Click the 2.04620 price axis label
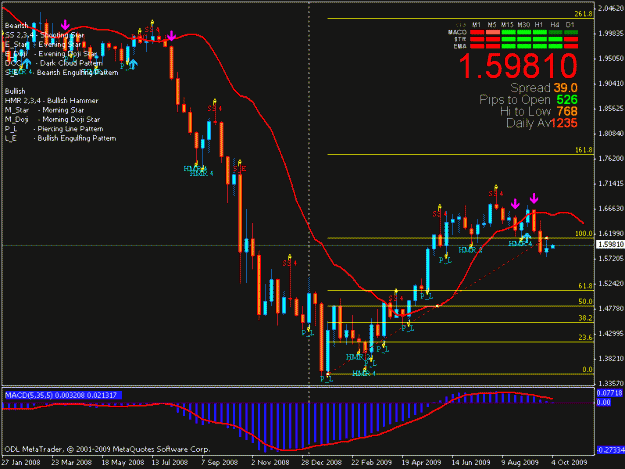625x469 pixels. point(611,8)
